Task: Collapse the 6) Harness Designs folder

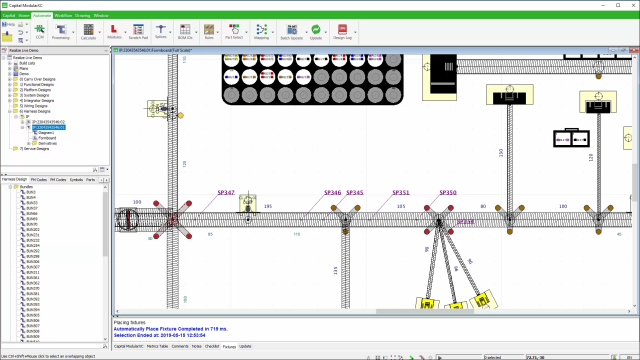Action: 10,111
